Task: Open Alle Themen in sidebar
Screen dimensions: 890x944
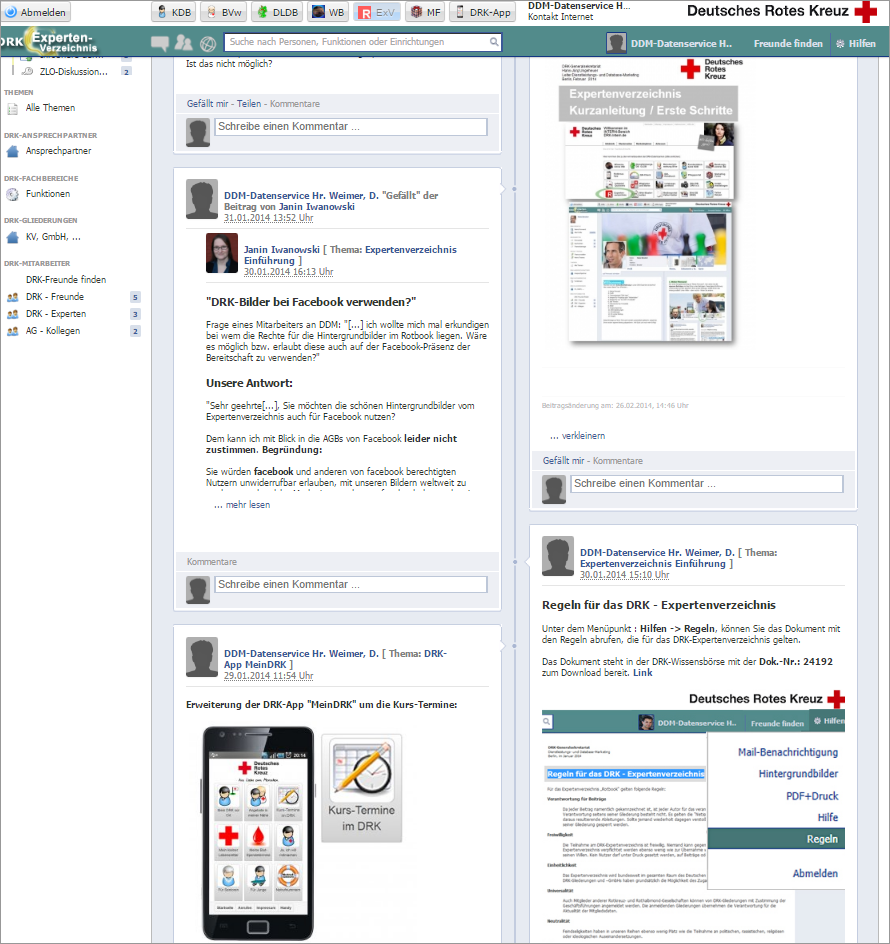Action: pos(51,108)
